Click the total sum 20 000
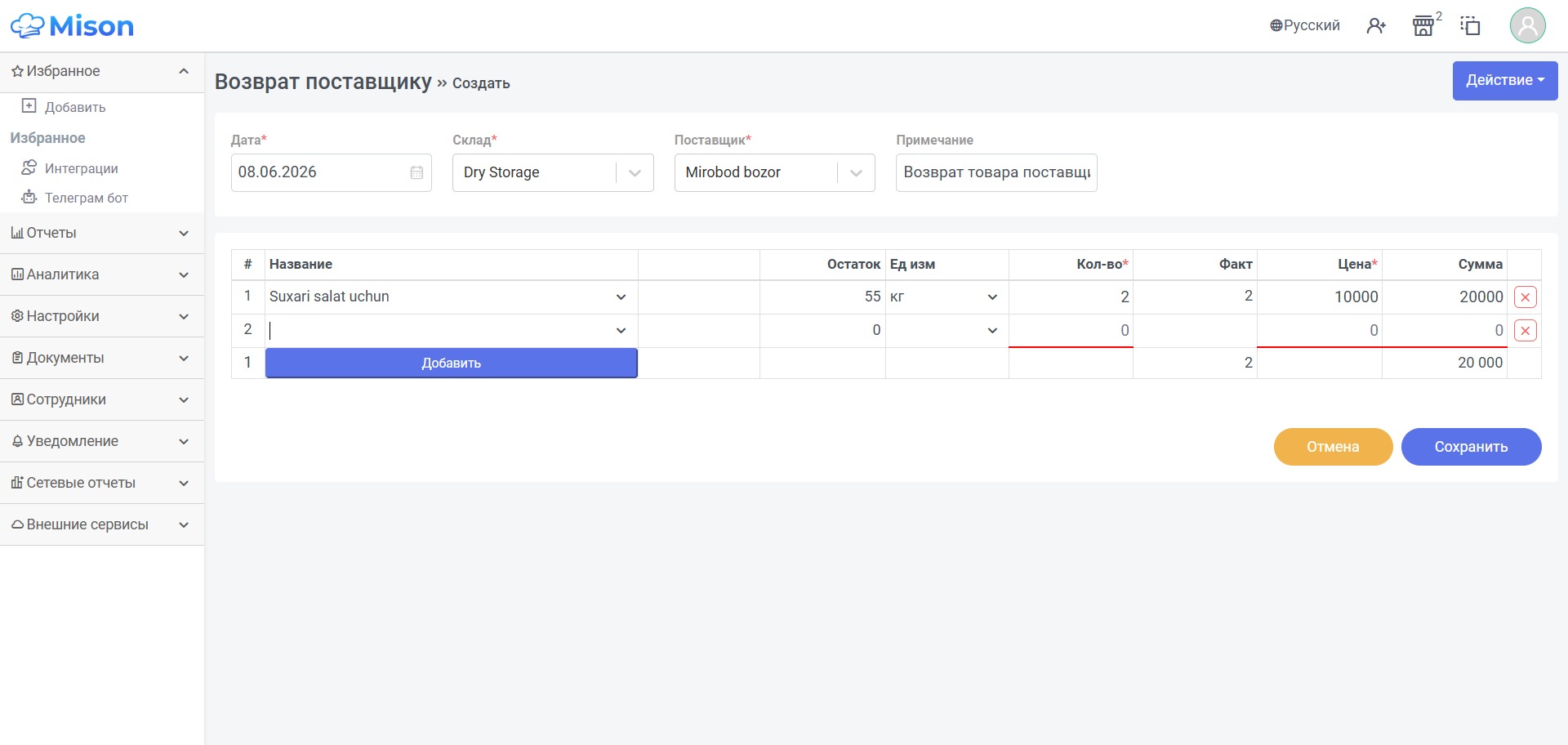This screenshot has width=1568, height=745. pos(1480,363)
